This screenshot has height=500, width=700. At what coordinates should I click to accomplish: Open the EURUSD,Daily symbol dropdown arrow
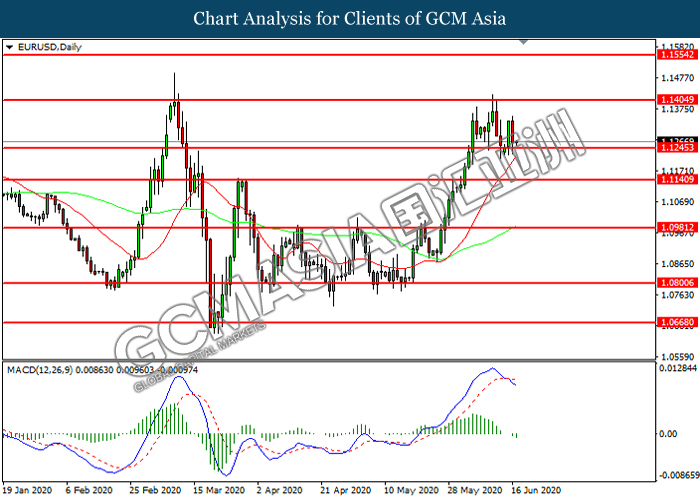9,47
